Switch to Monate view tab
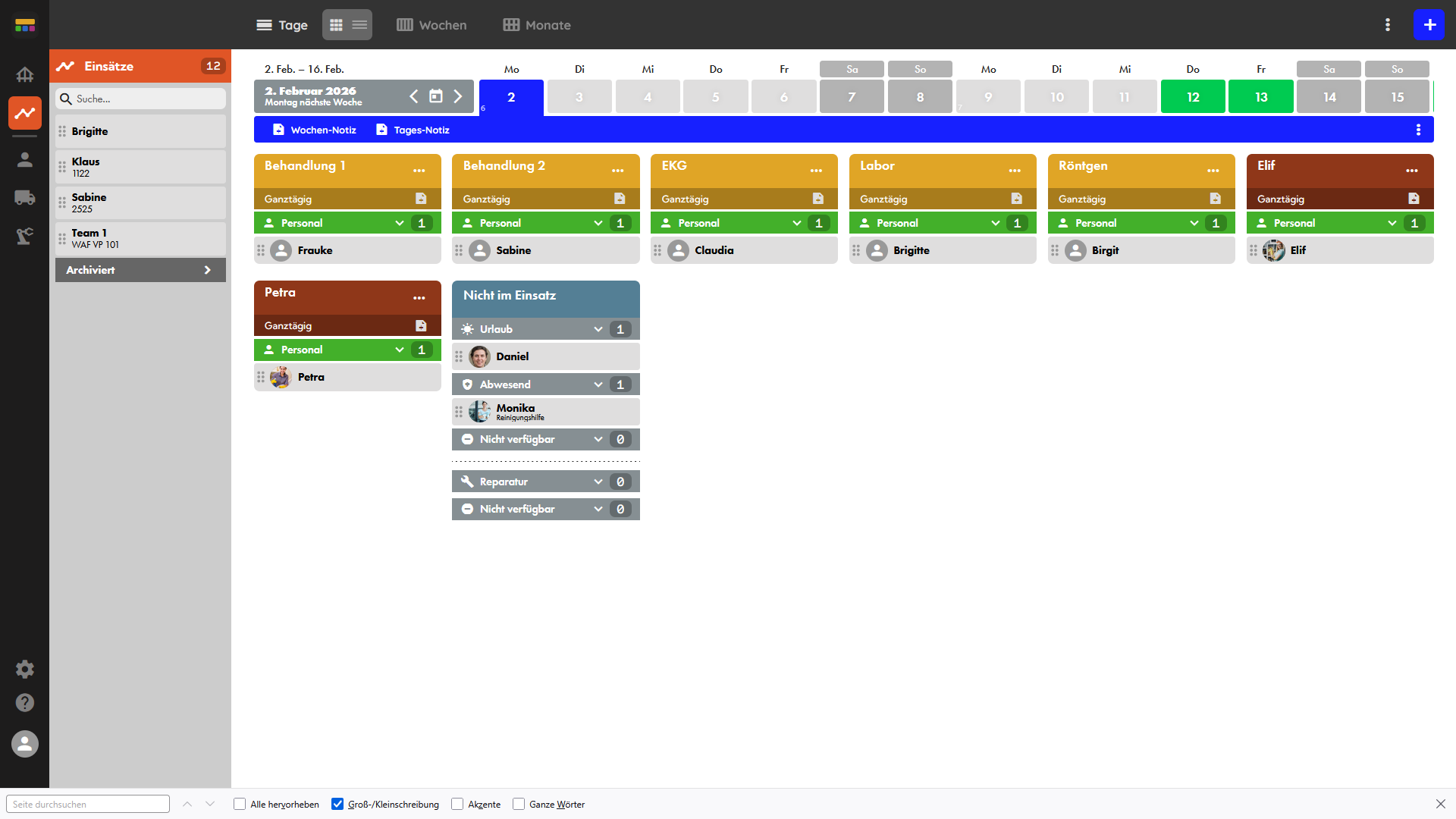The width and height of the screenshot is (1456, 819). coord(537,25)
